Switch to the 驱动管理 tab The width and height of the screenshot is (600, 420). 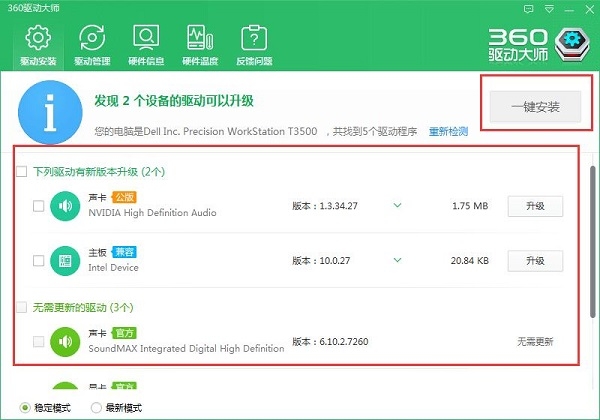coord(92,45)
